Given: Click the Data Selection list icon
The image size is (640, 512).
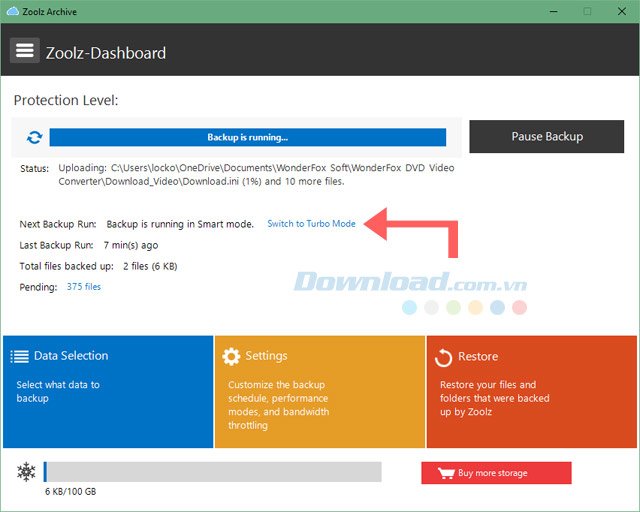Looking at the screenshot, I should [x=19, y=356].
